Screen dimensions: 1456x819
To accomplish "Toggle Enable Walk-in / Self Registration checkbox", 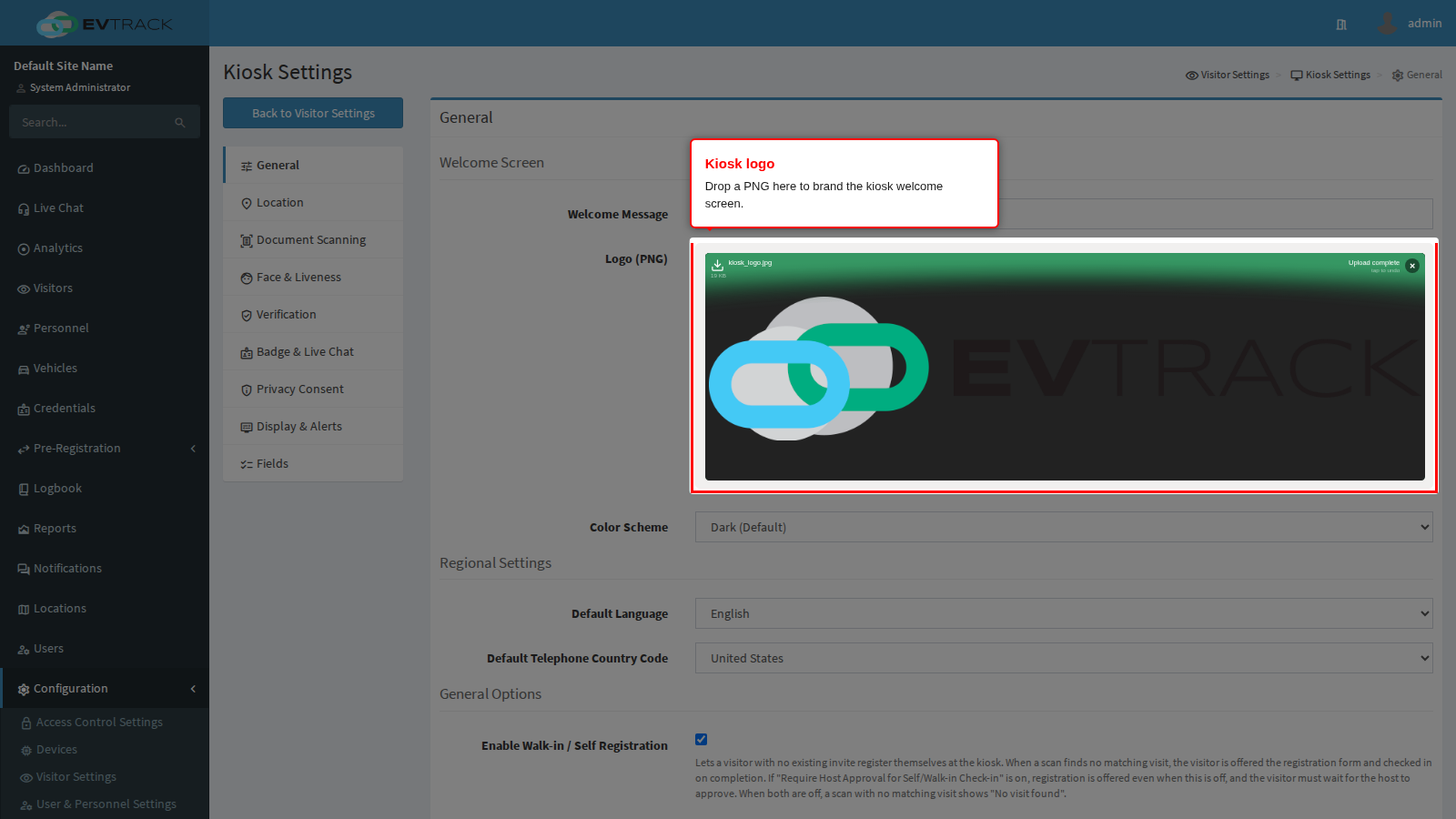I will [x=701, y=739].
